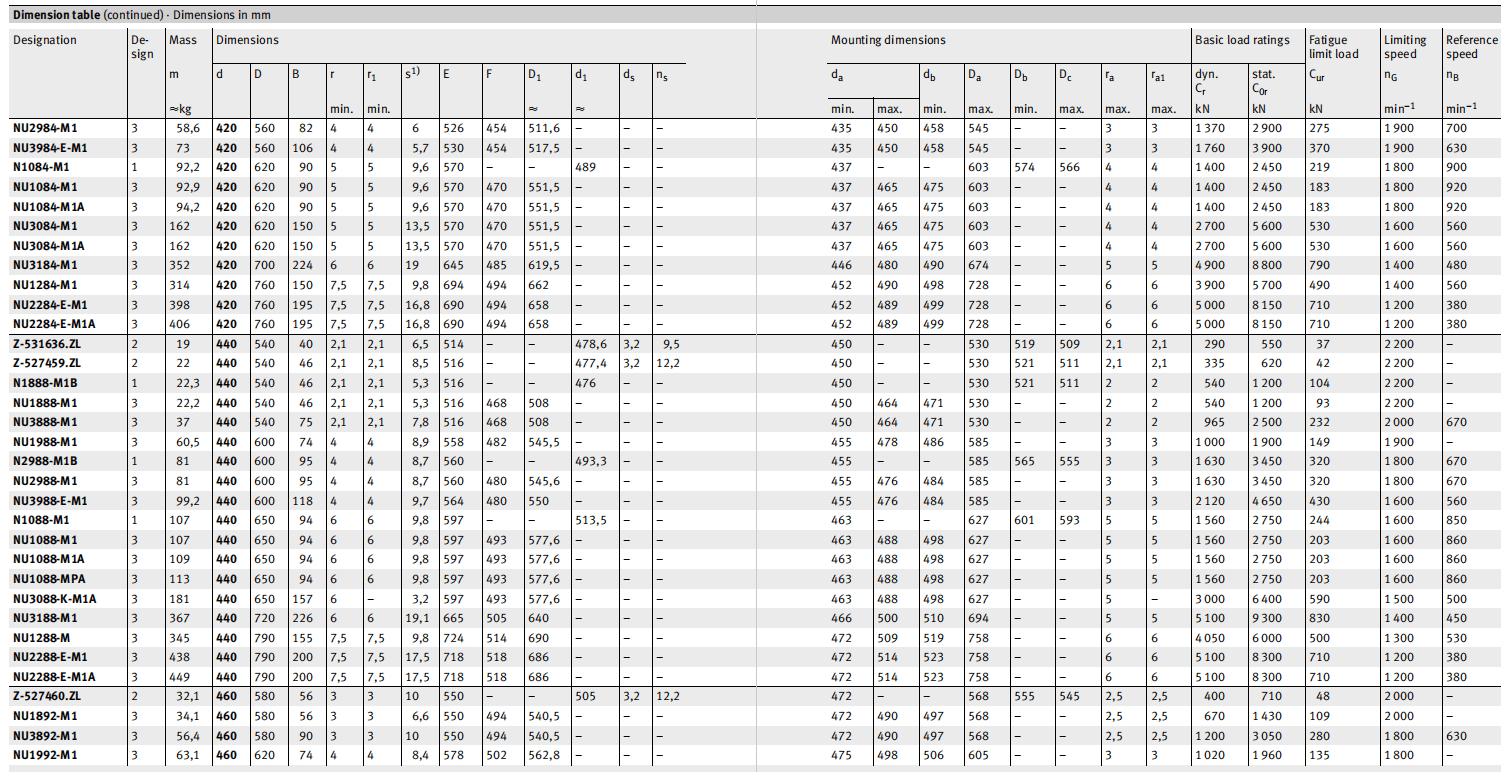Select designation NU1288-M
Viewport: 1501px width, 772px height.
[41, 637]
